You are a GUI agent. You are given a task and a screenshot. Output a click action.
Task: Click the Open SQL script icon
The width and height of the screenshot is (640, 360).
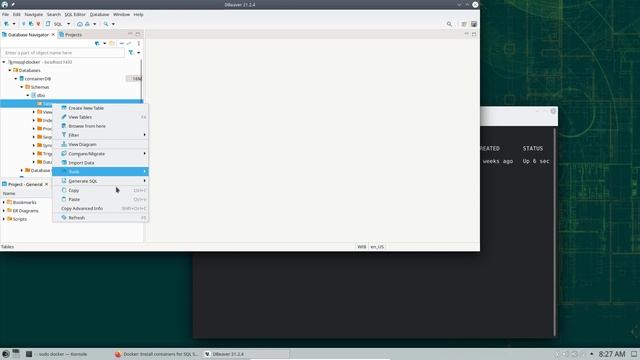tap(48, 24)
